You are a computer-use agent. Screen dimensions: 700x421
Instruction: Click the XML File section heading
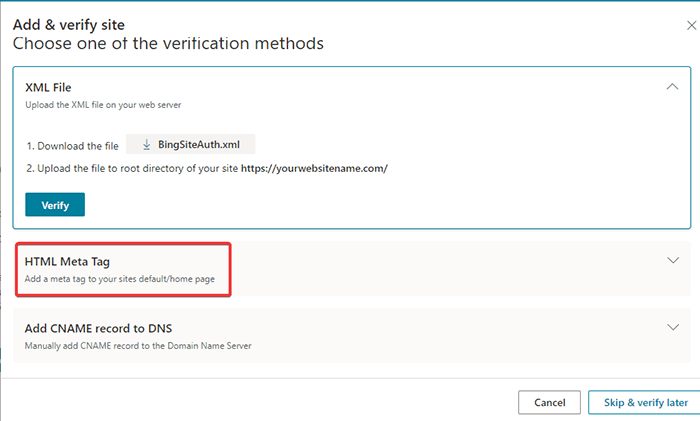pos(48,87)
